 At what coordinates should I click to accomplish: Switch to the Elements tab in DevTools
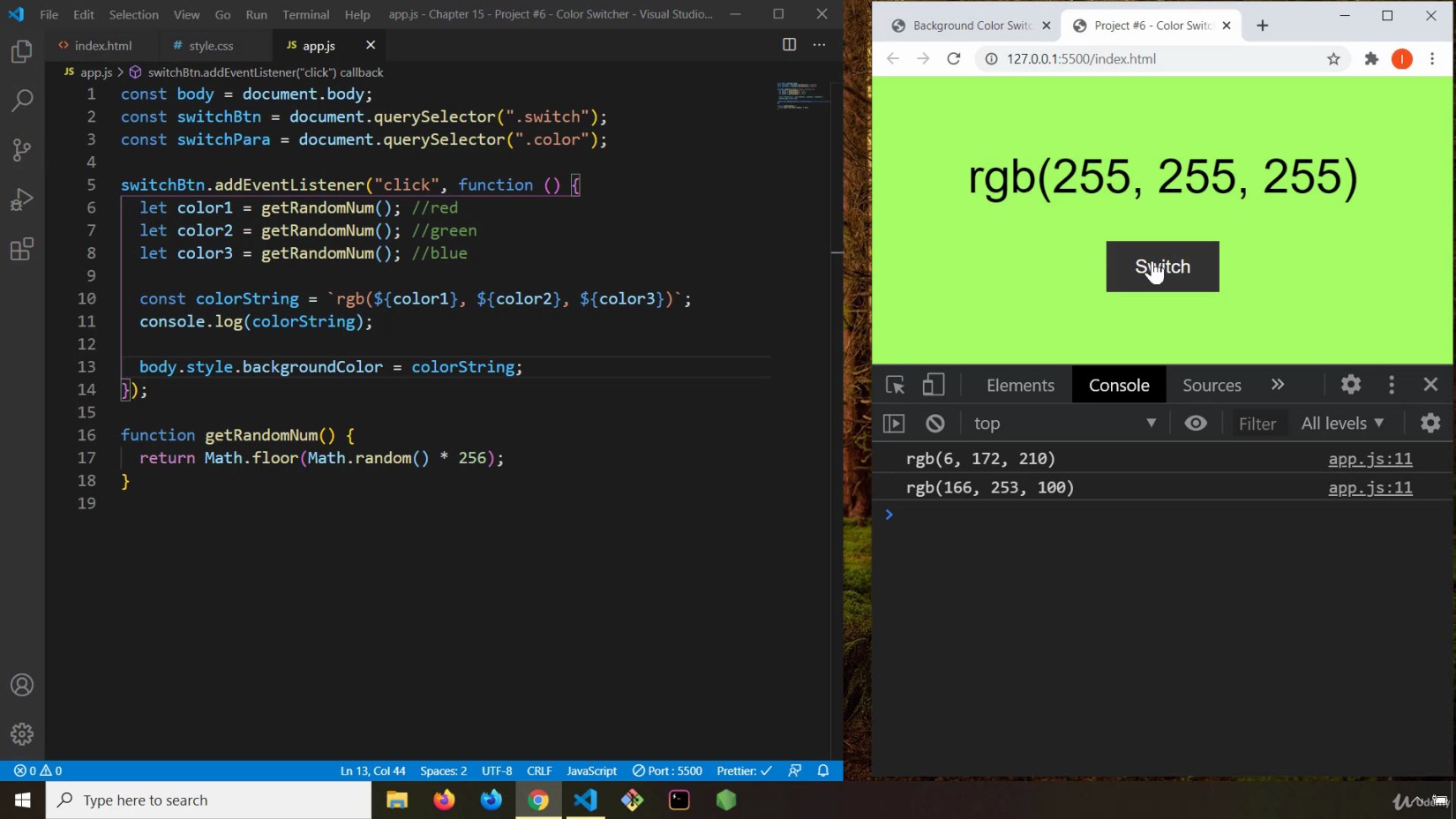1020,386
